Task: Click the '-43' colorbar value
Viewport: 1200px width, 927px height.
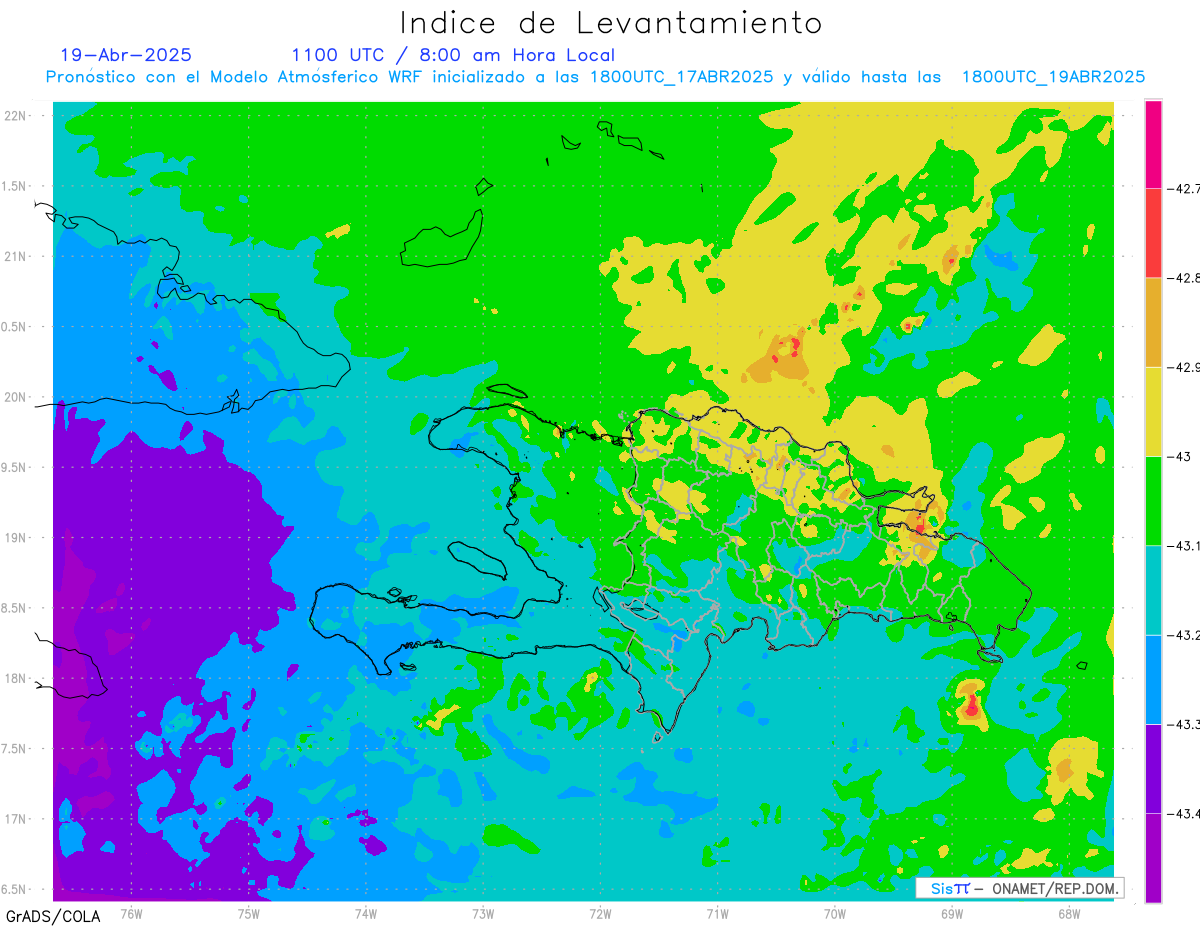Action: coord(1178,456)
